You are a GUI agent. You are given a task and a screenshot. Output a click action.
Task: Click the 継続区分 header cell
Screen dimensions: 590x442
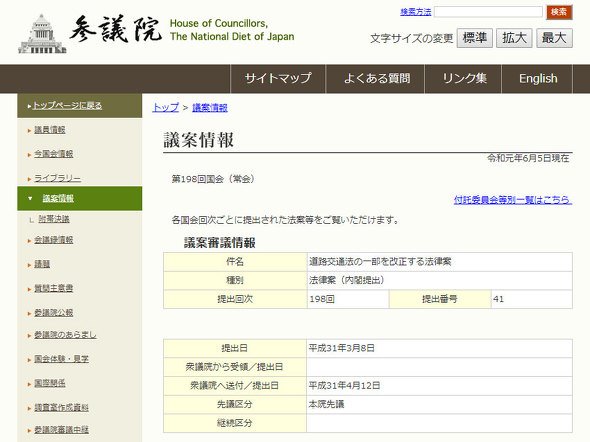point(235,423)
